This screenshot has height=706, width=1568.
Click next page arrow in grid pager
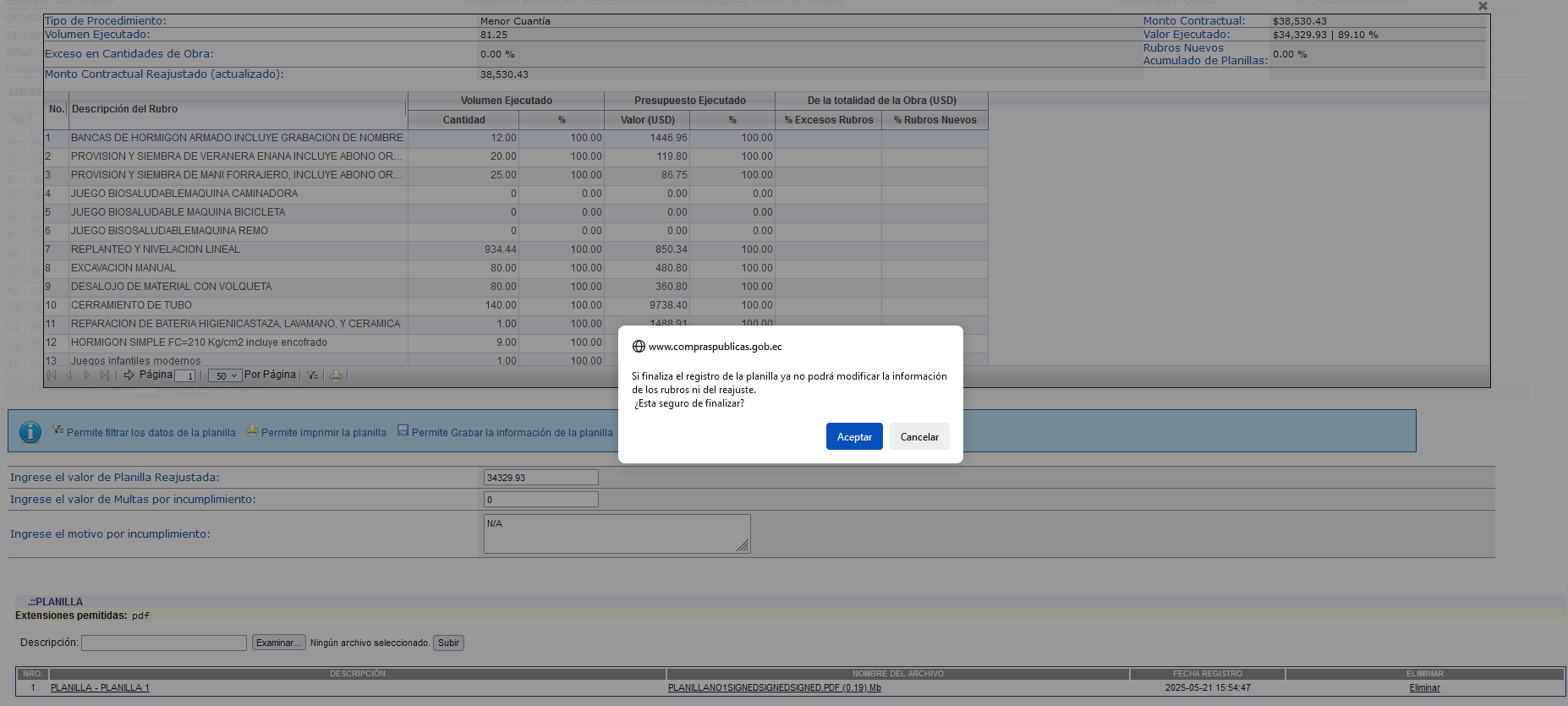tap(87, 375)
